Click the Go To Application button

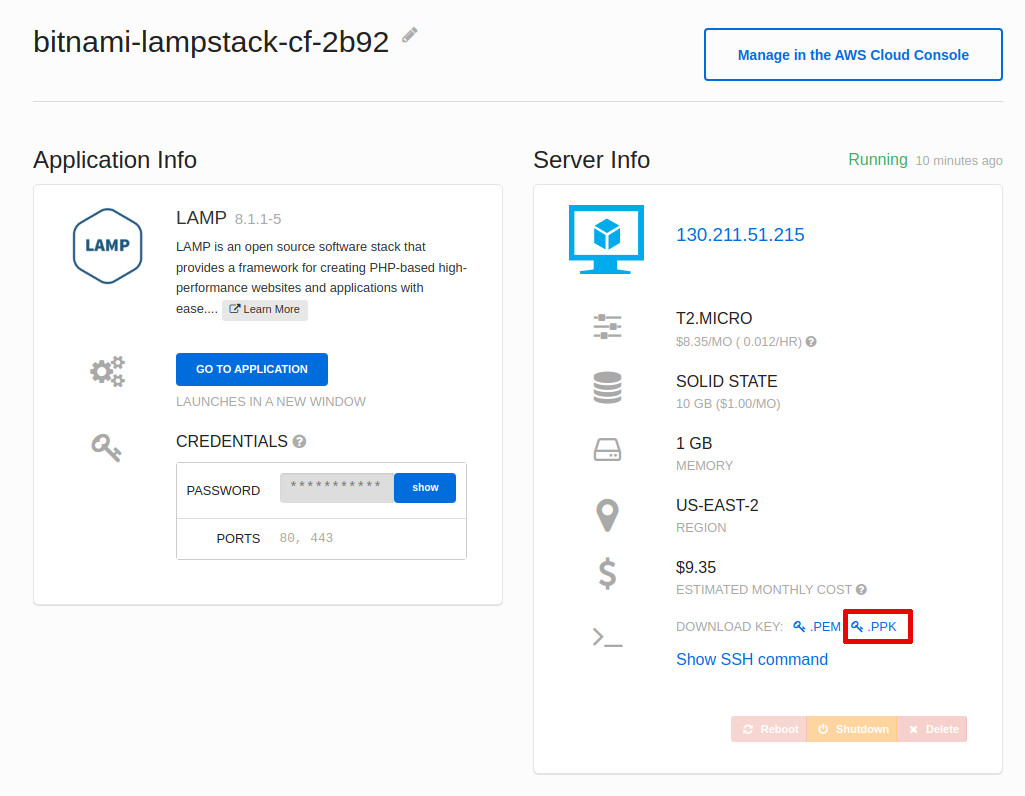pos(252,369)
